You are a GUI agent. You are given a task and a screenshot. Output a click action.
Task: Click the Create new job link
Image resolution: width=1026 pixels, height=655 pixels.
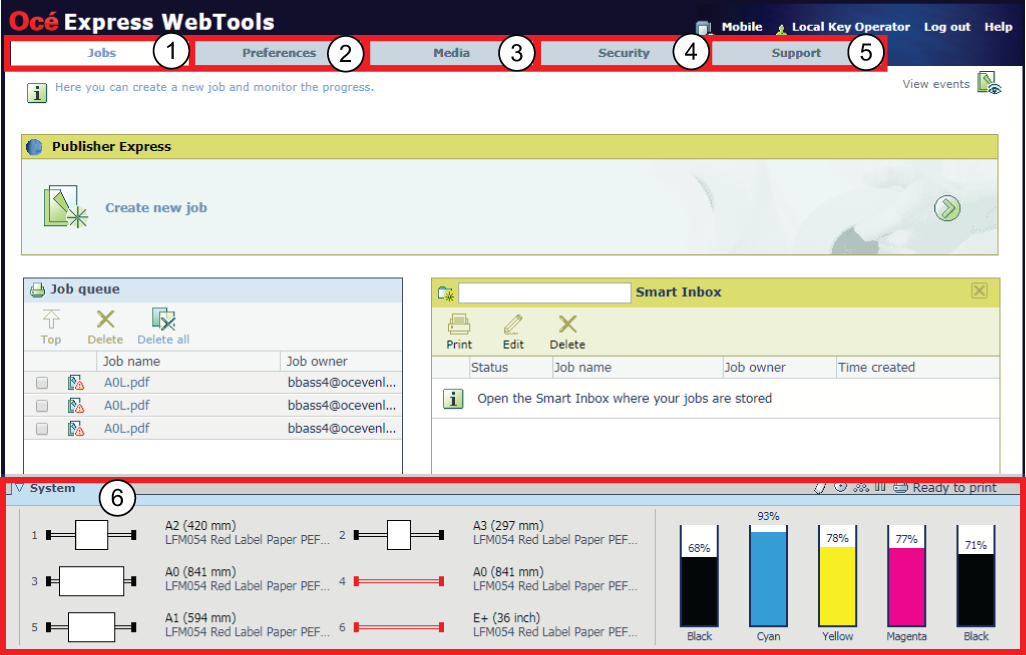click(x=156, y=207)
